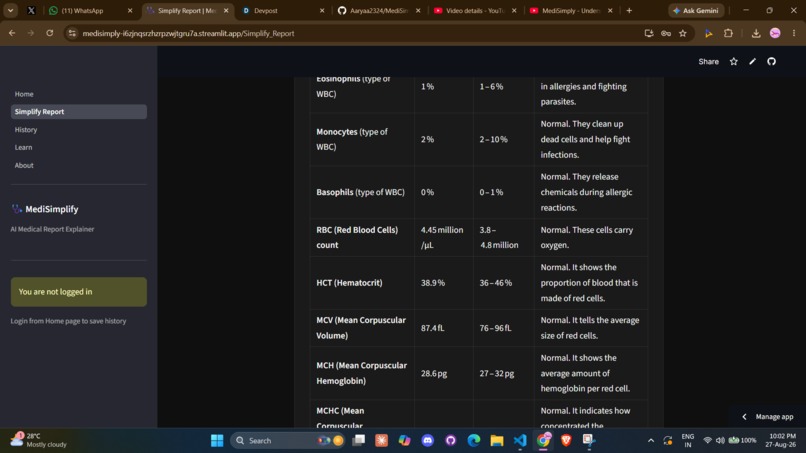The height and width of the screenshot is (453, 806).
Task: Select the 'RBC (Red Blood Cells) count' cell
Action: point(362,238)
